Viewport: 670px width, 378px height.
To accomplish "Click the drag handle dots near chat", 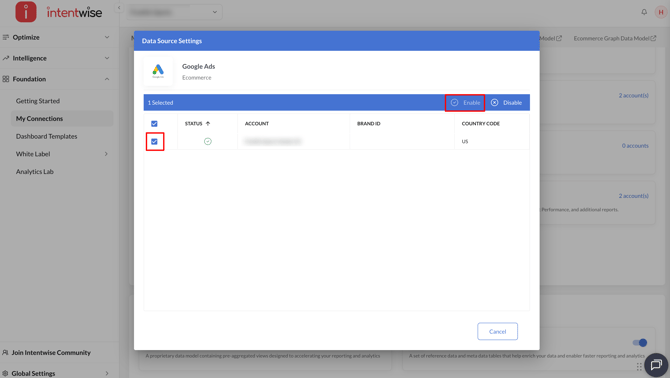I will click(x=639, y=366).
